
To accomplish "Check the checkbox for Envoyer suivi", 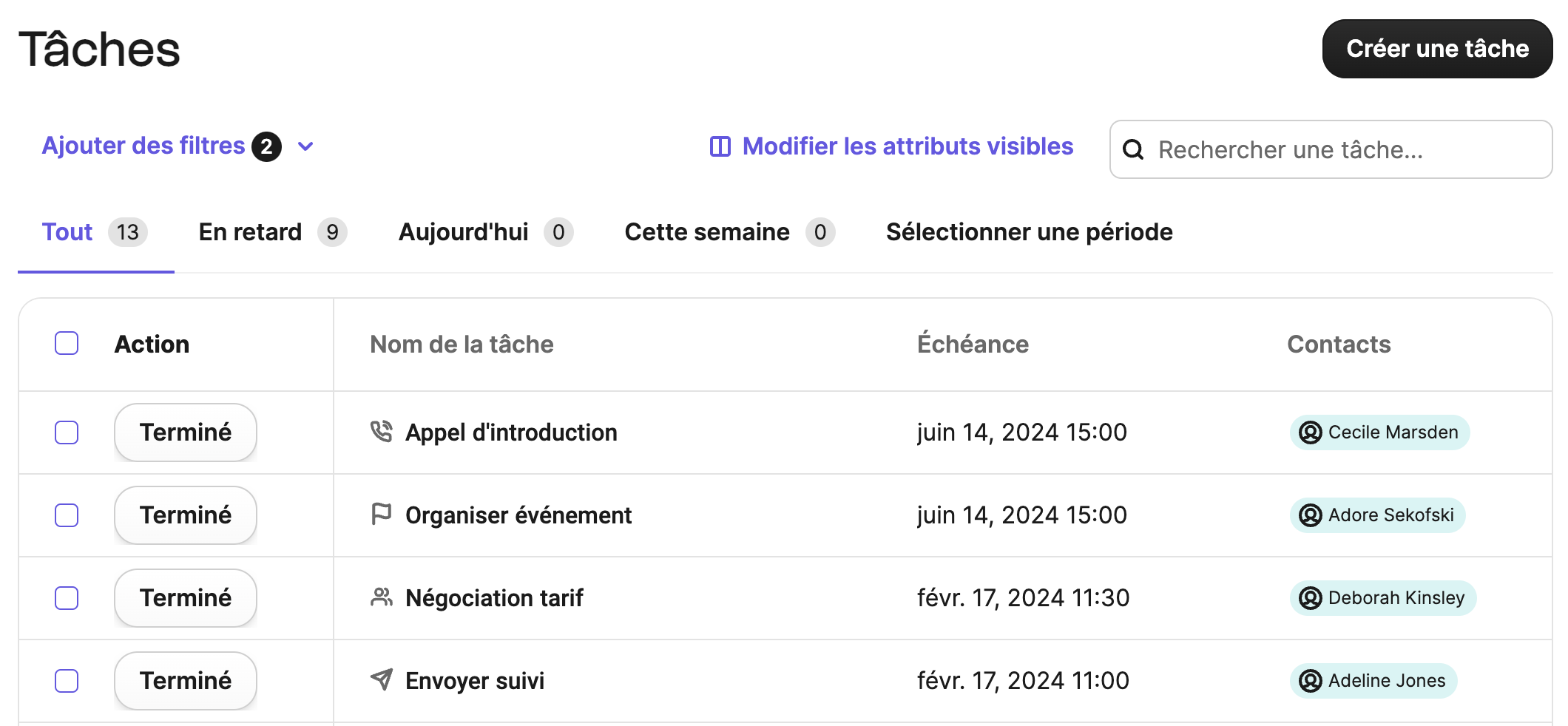I will tap(66, 680).
